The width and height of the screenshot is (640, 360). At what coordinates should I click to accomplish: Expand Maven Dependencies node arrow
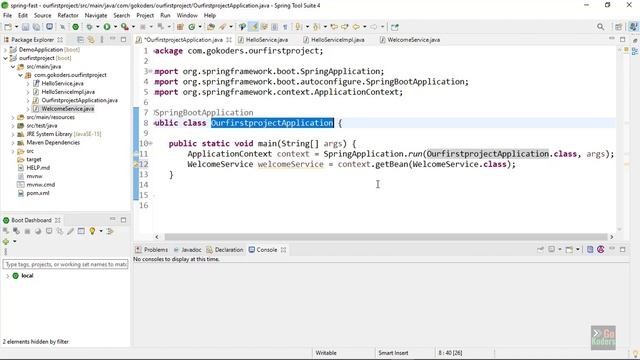point(13,142)
